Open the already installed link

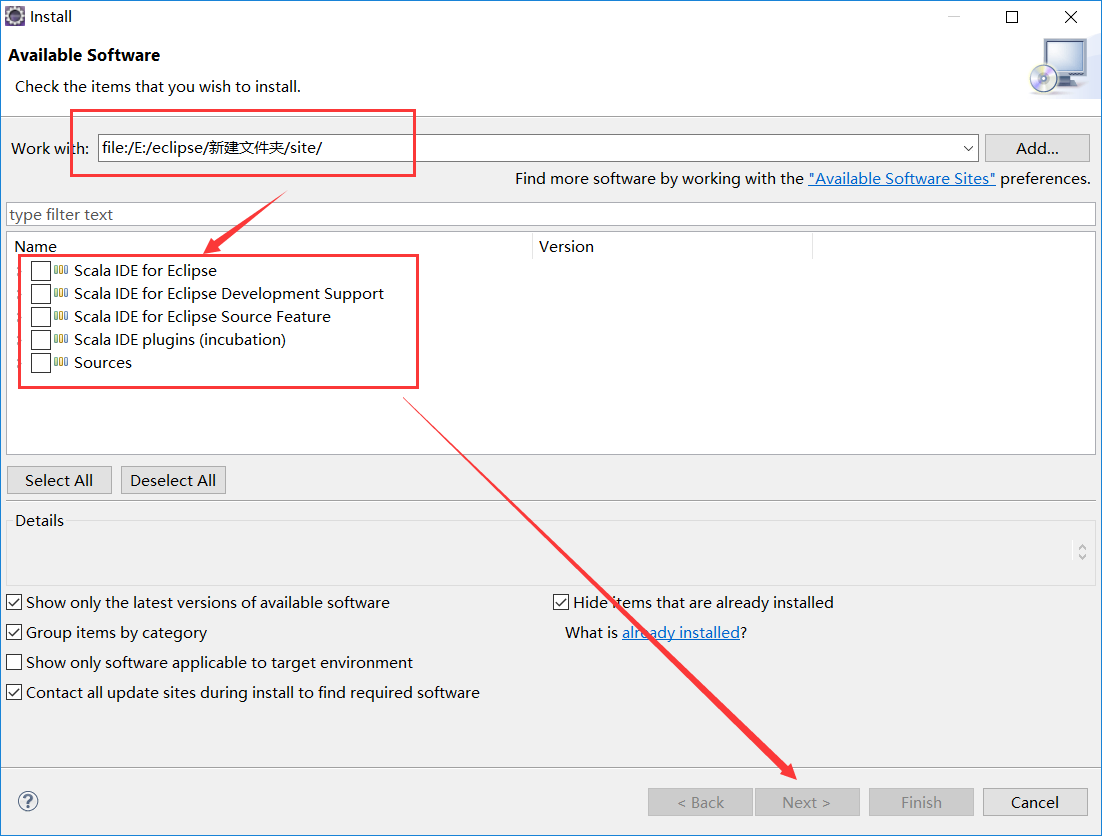click(681, 632)
